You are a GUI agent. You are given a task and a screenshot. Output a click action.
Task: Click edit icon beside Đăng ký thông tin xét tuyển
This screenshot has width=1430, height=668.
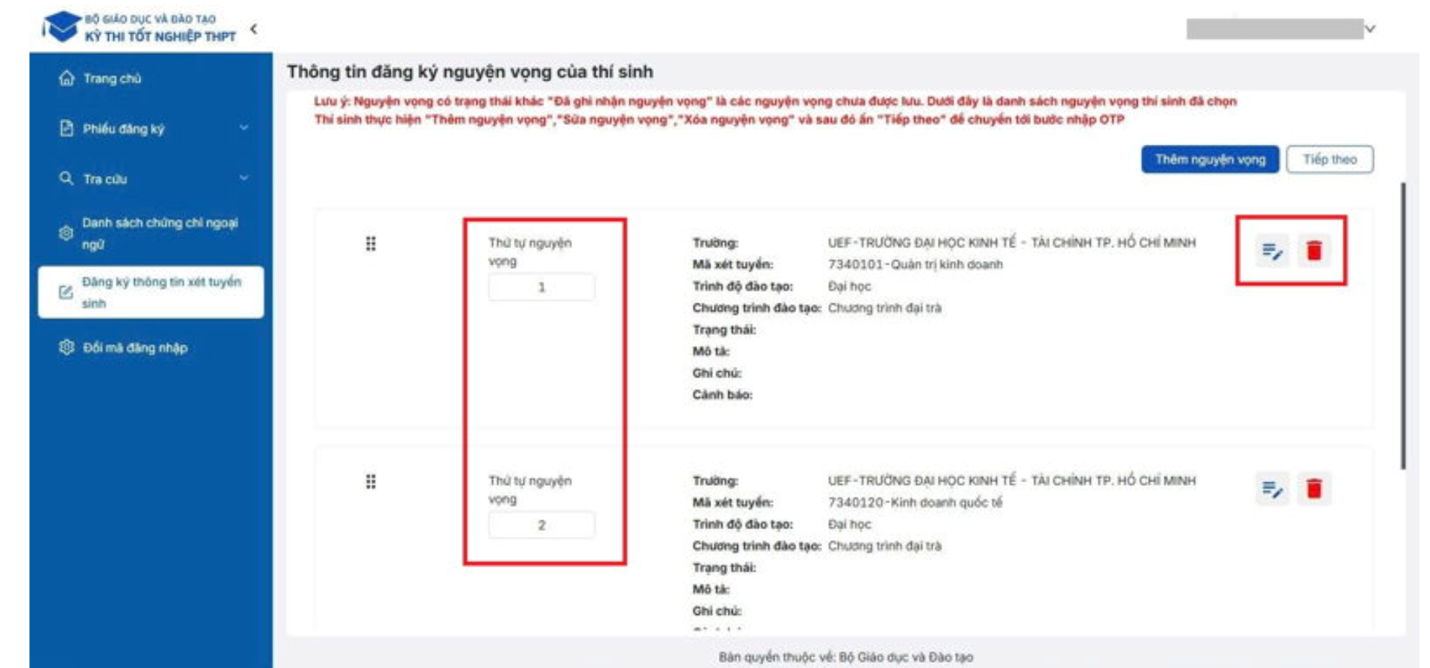click(67, 293)
